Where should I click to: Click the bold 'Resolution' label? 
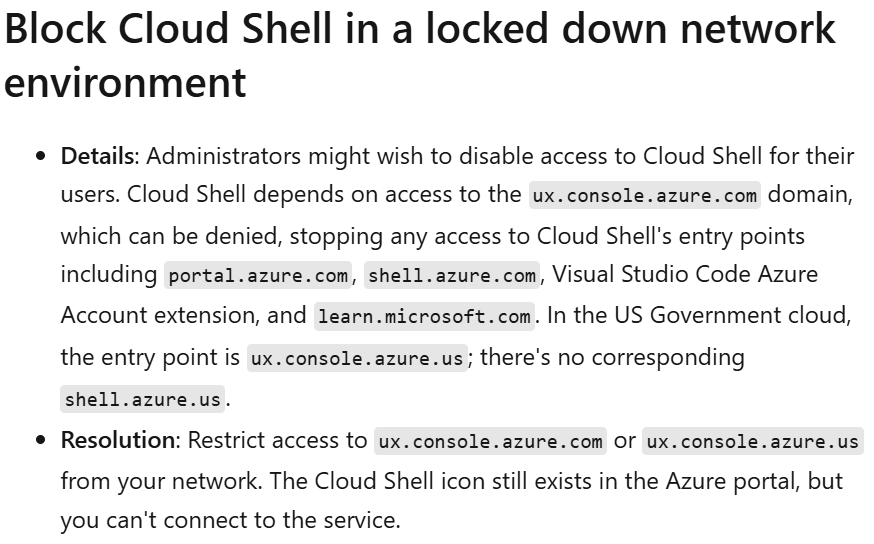tap(117, 440)
